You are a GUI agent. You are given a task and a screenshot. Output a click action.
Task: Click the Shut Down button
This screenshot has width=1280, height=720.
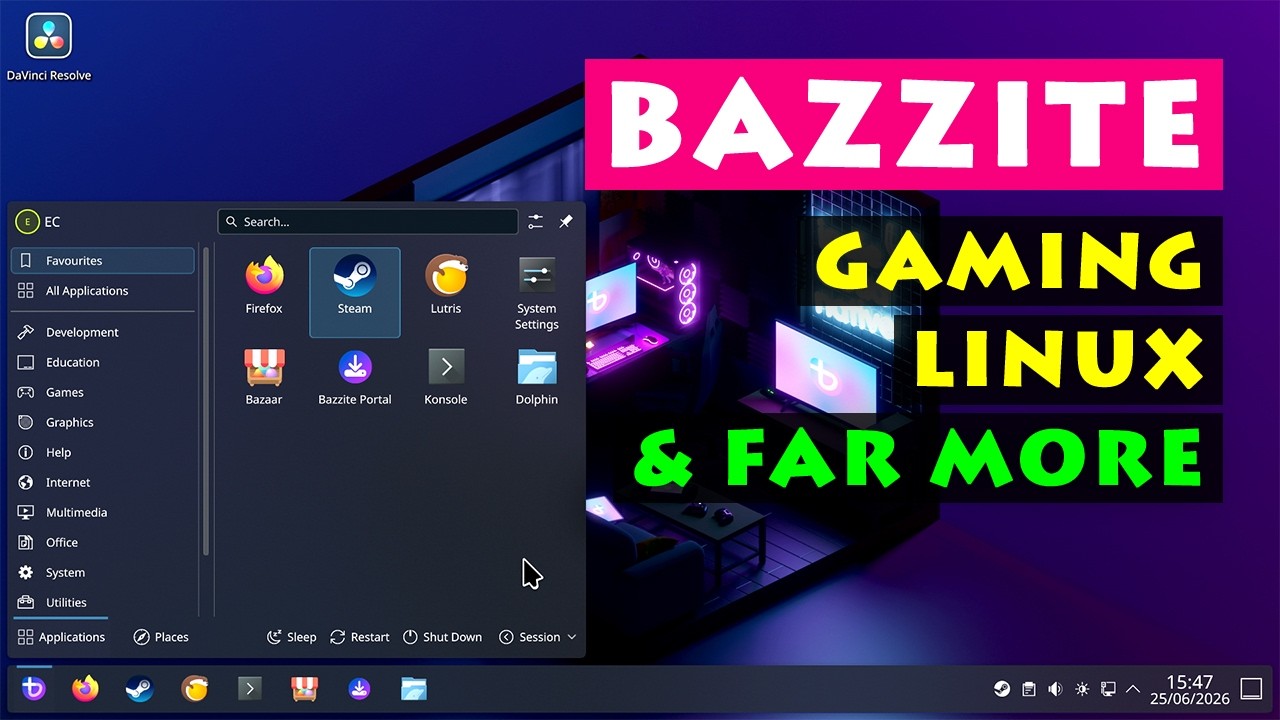(442, 637)
